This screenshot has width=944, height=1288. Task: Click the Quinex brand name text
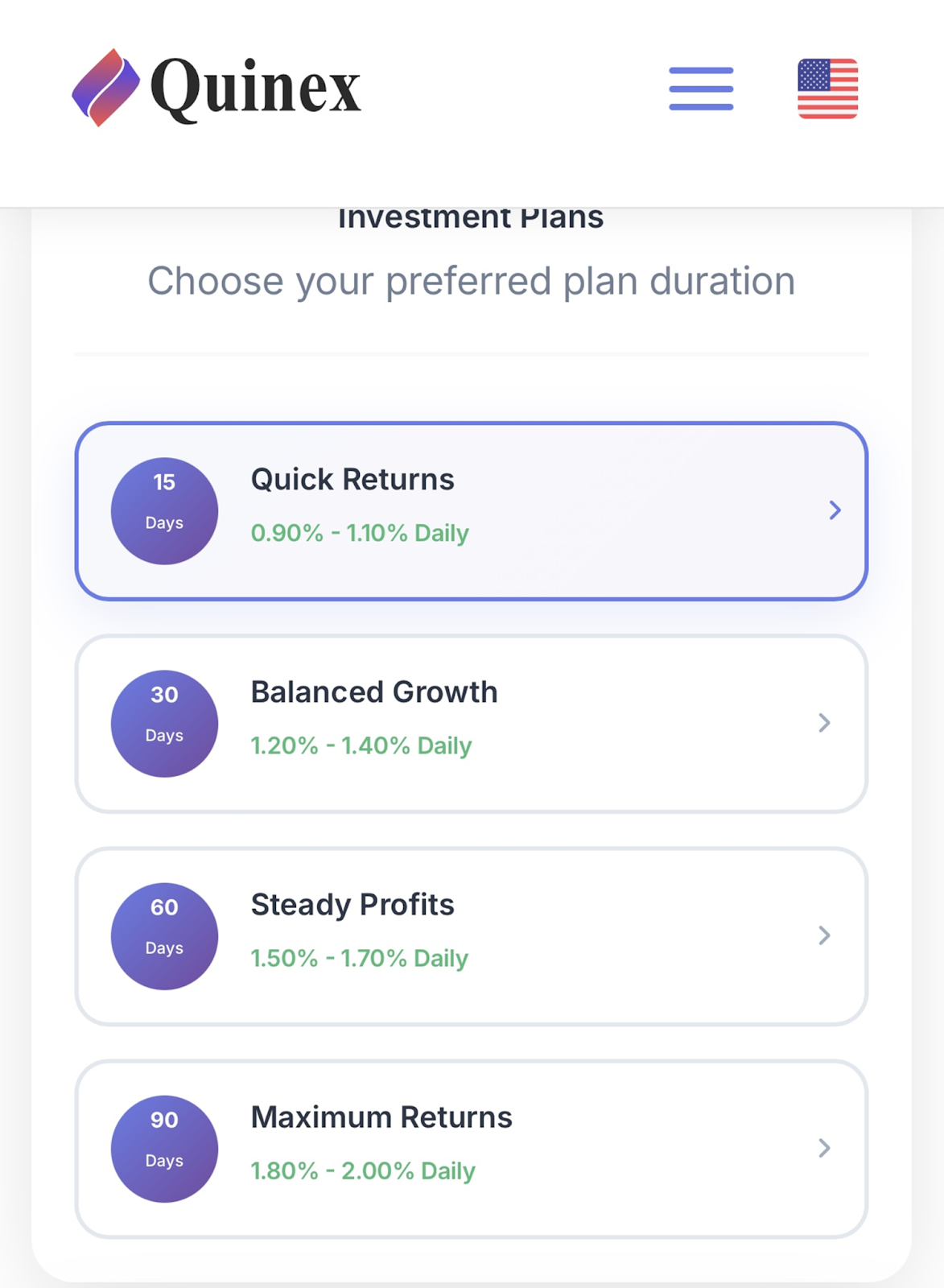tap(256, 88)
